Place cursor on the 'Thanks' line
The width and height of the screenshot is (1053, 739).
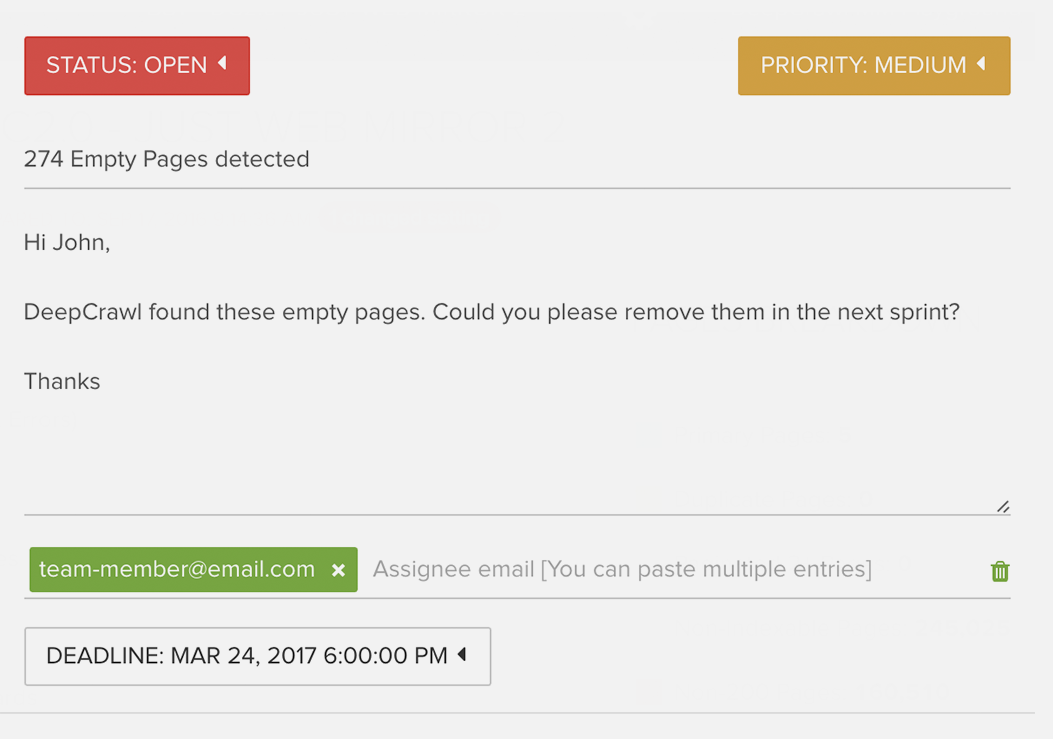point(62,382)
